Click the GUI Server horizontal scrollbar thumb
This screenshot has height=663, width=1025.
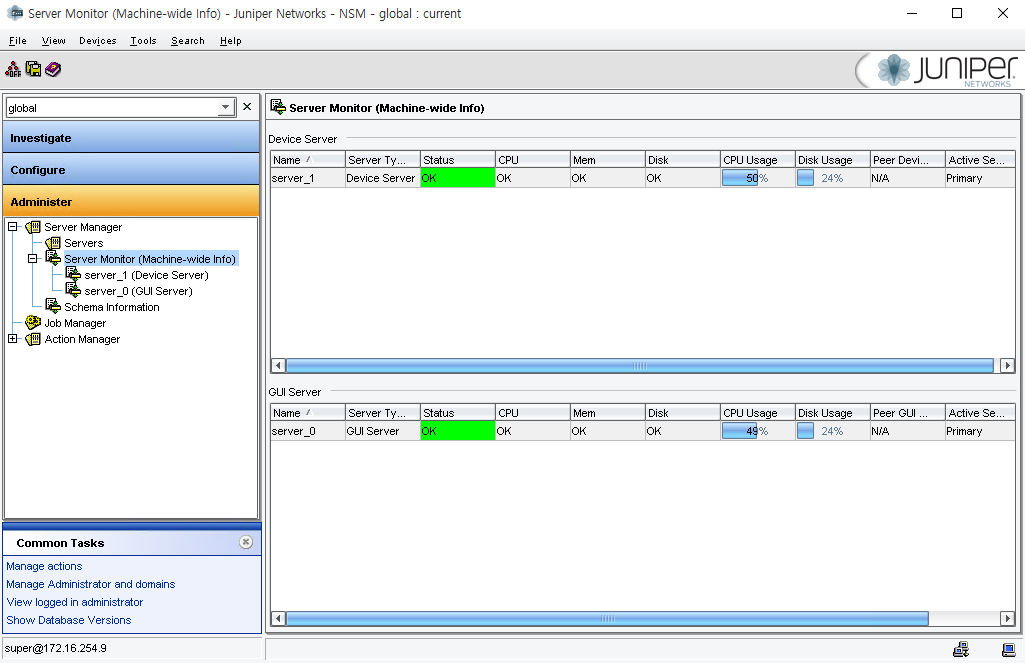point(607,619)
